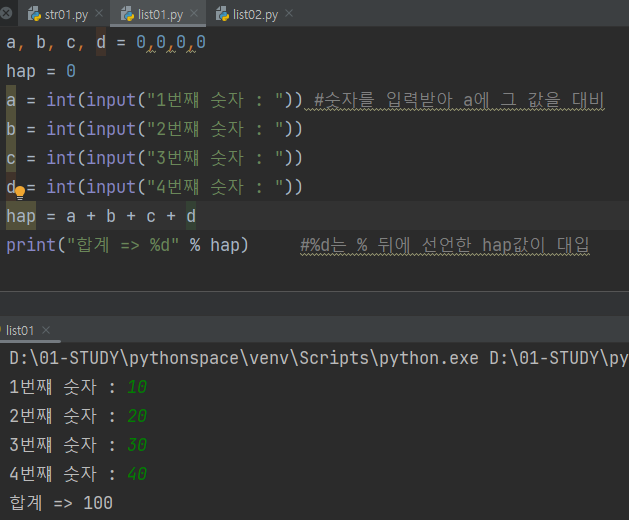Click the 'hap = a + b + c + d' line

click(x=101, y=216)
